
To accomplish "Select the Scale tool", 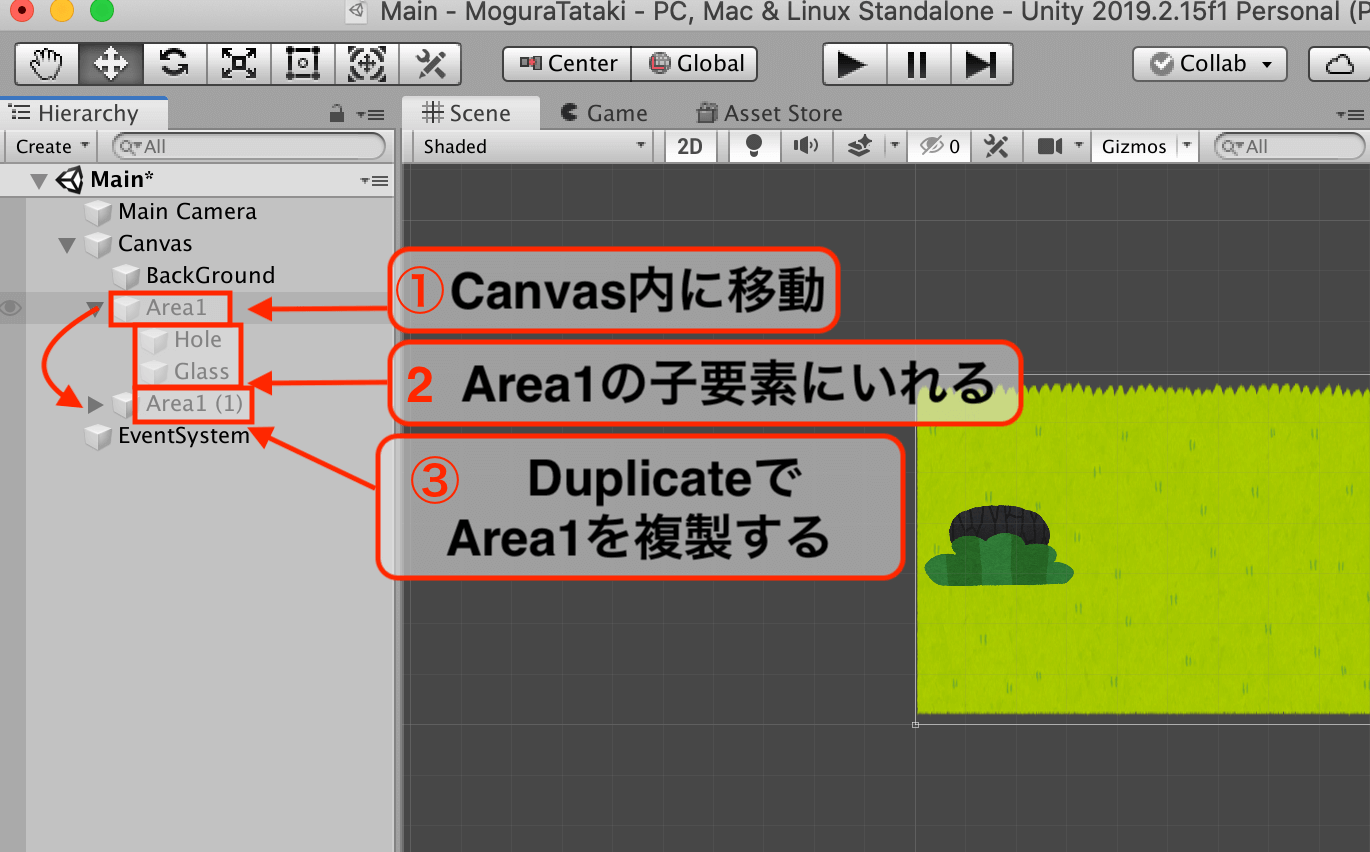I will coord(239,64).
